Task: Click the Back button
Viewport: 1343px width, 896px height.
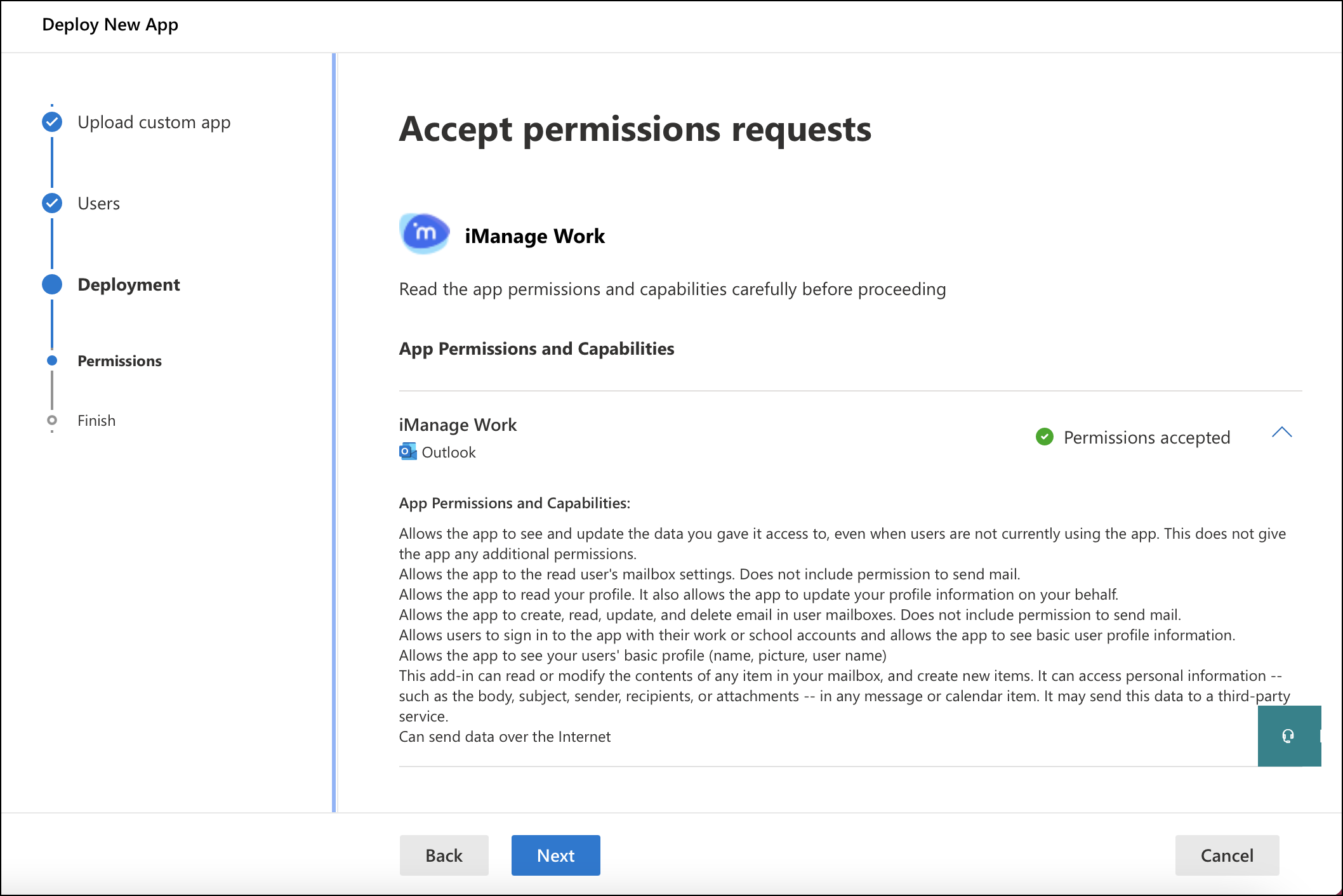Action: (444, 855)
